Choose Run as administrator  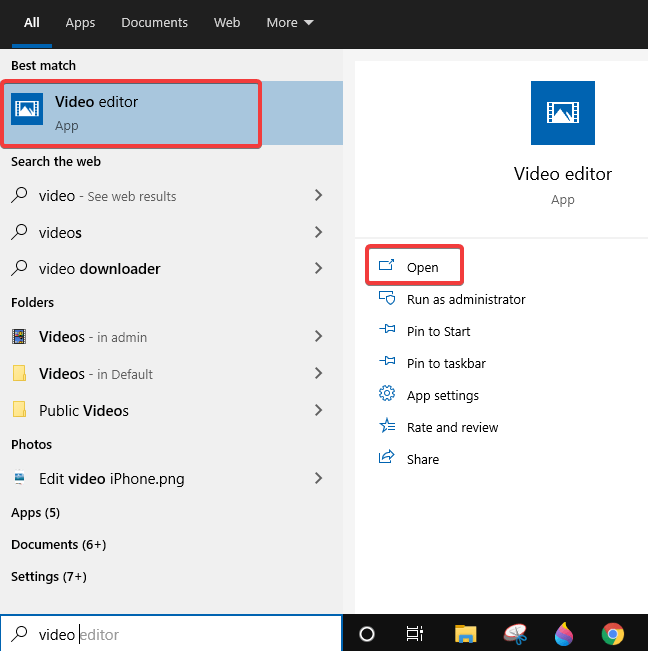click(x=466, y=299)
